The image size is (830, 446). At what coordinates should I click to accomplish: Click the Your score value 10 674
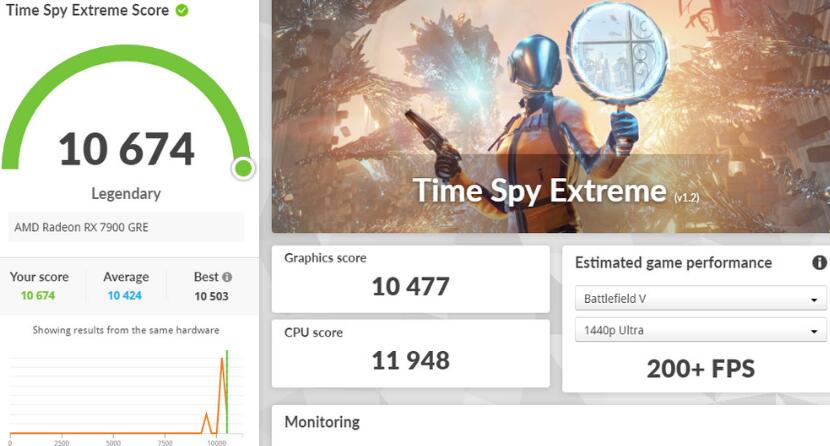[40, 295]
